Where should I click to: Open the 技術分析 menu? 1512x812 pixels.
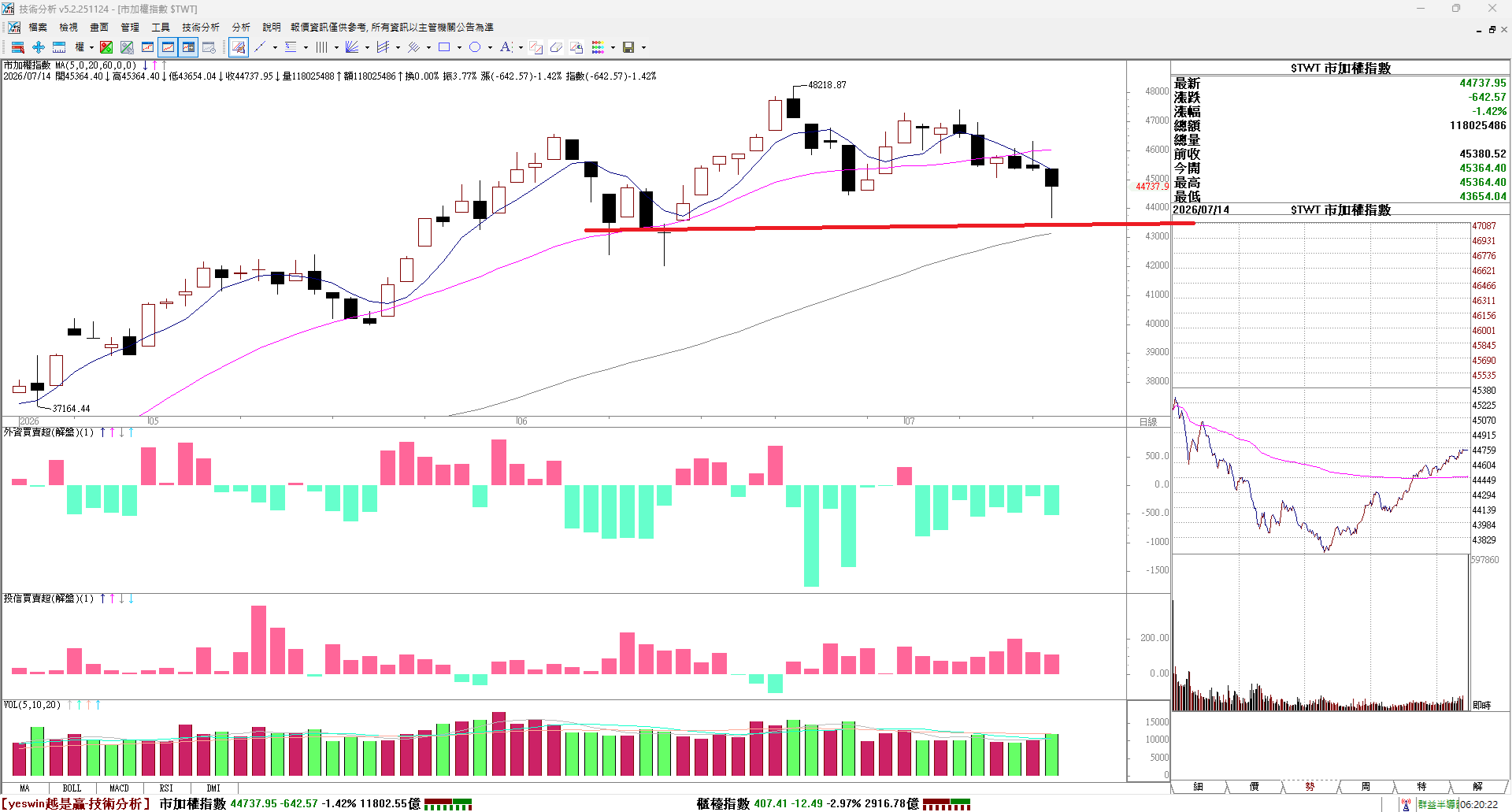pos(201,27)
